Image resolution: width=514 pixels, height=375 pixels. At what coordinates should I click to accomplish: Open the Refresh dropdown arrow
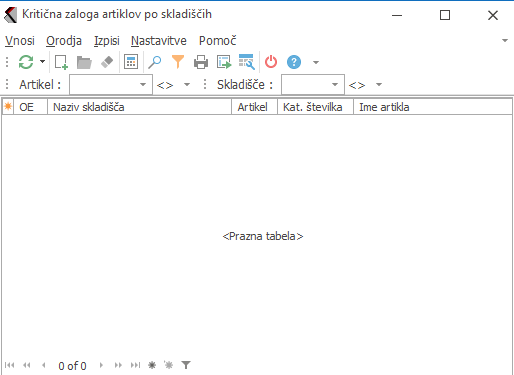[x=42, y=62]
